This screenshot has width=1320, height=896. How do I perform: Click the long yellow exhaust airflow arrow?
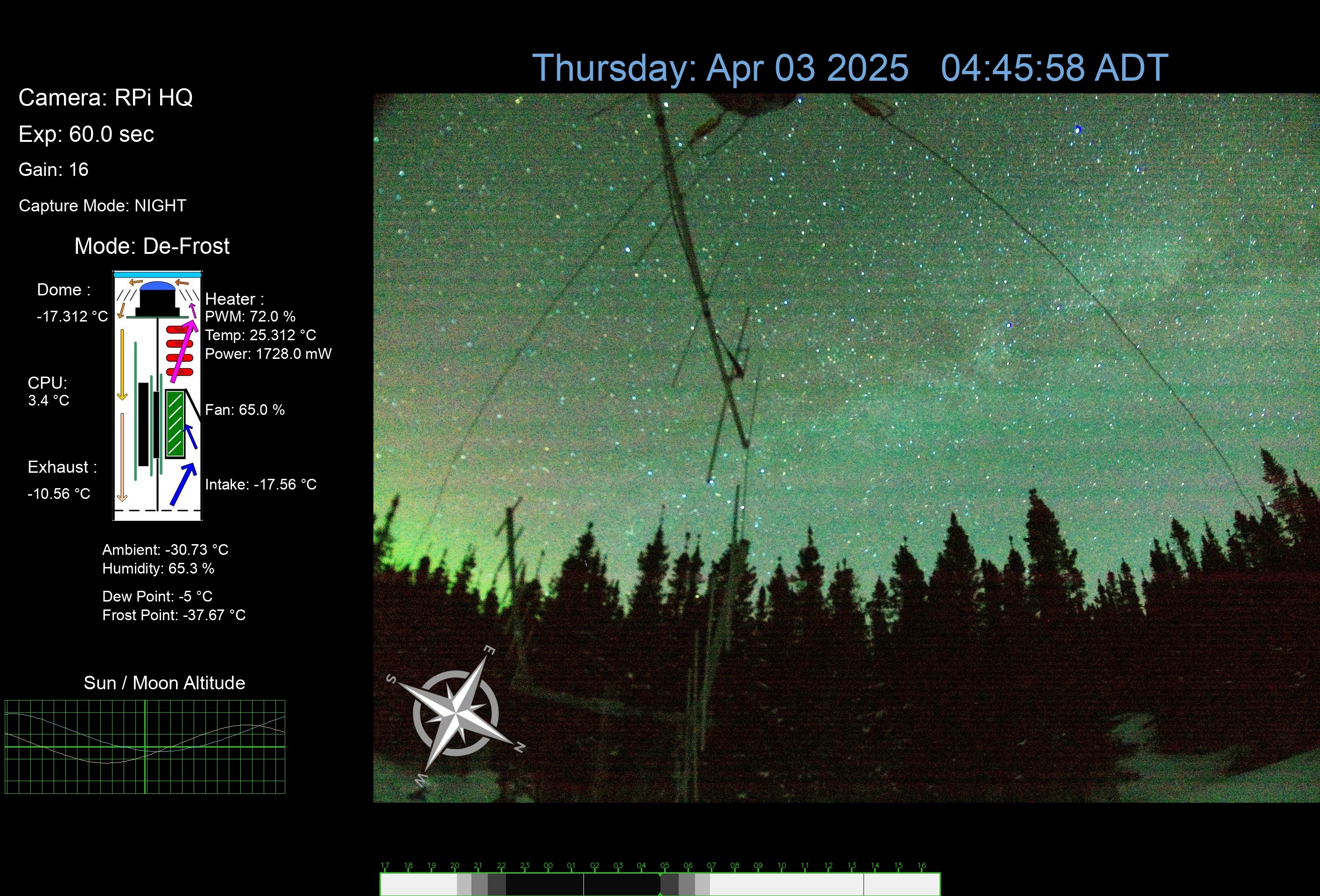(121, 364)
